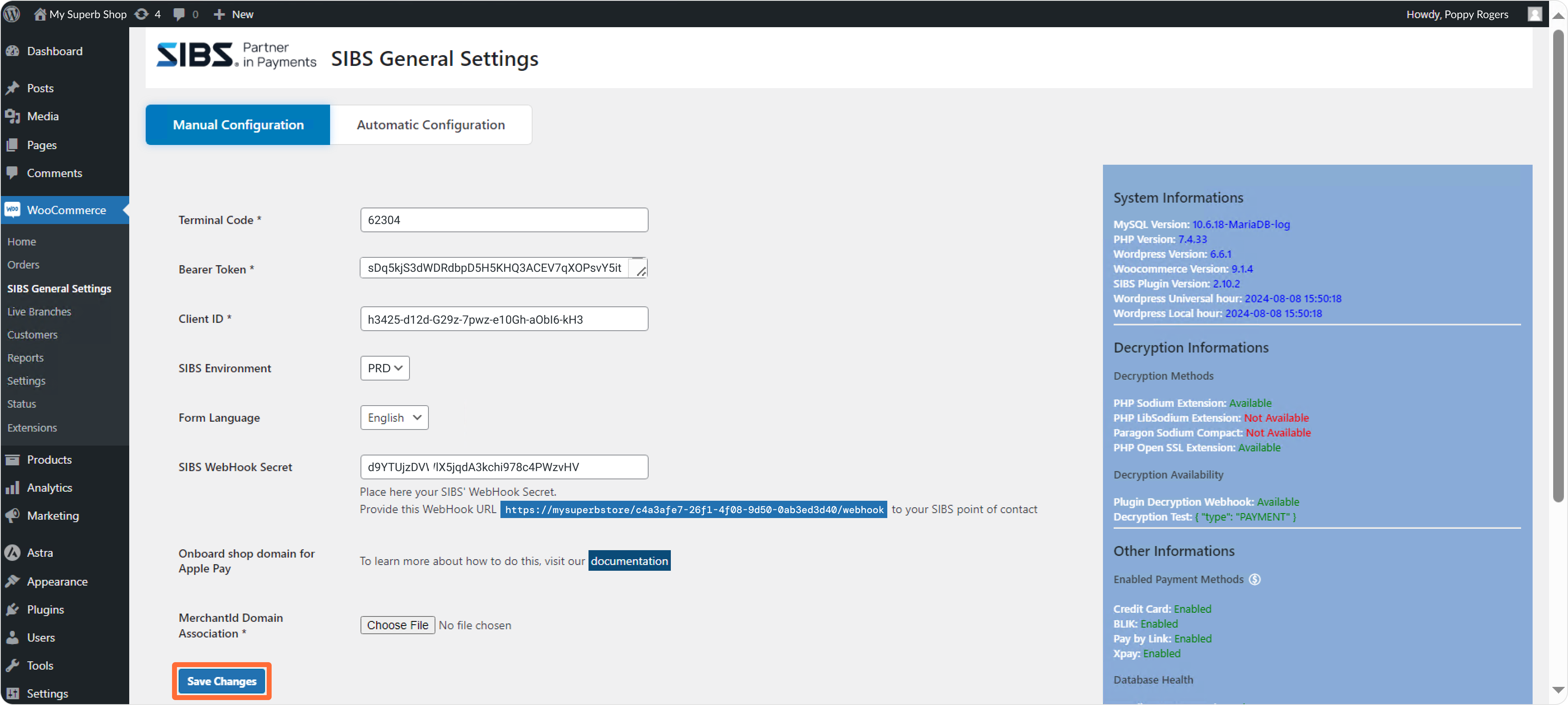Click the Astra theme icon
This screenshot has width=1568, height=705.
[12, 552]
